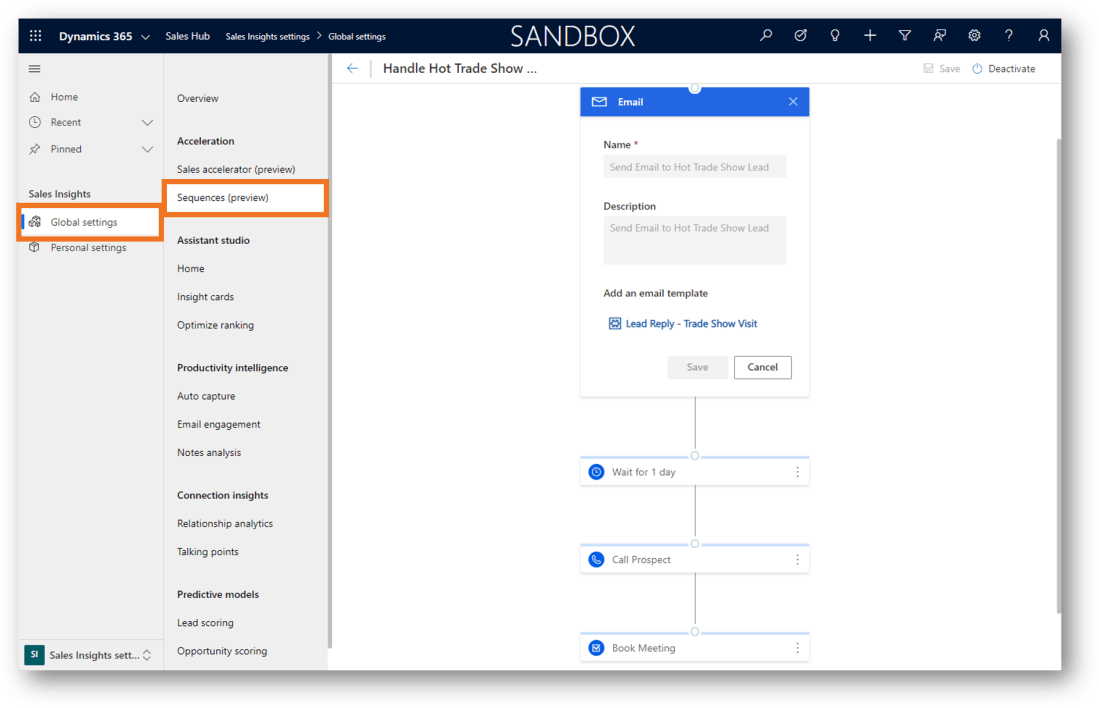Open the Sales Insights settings area switcher
This screenshot has height=708, width=1099.
tap(90, 655)
